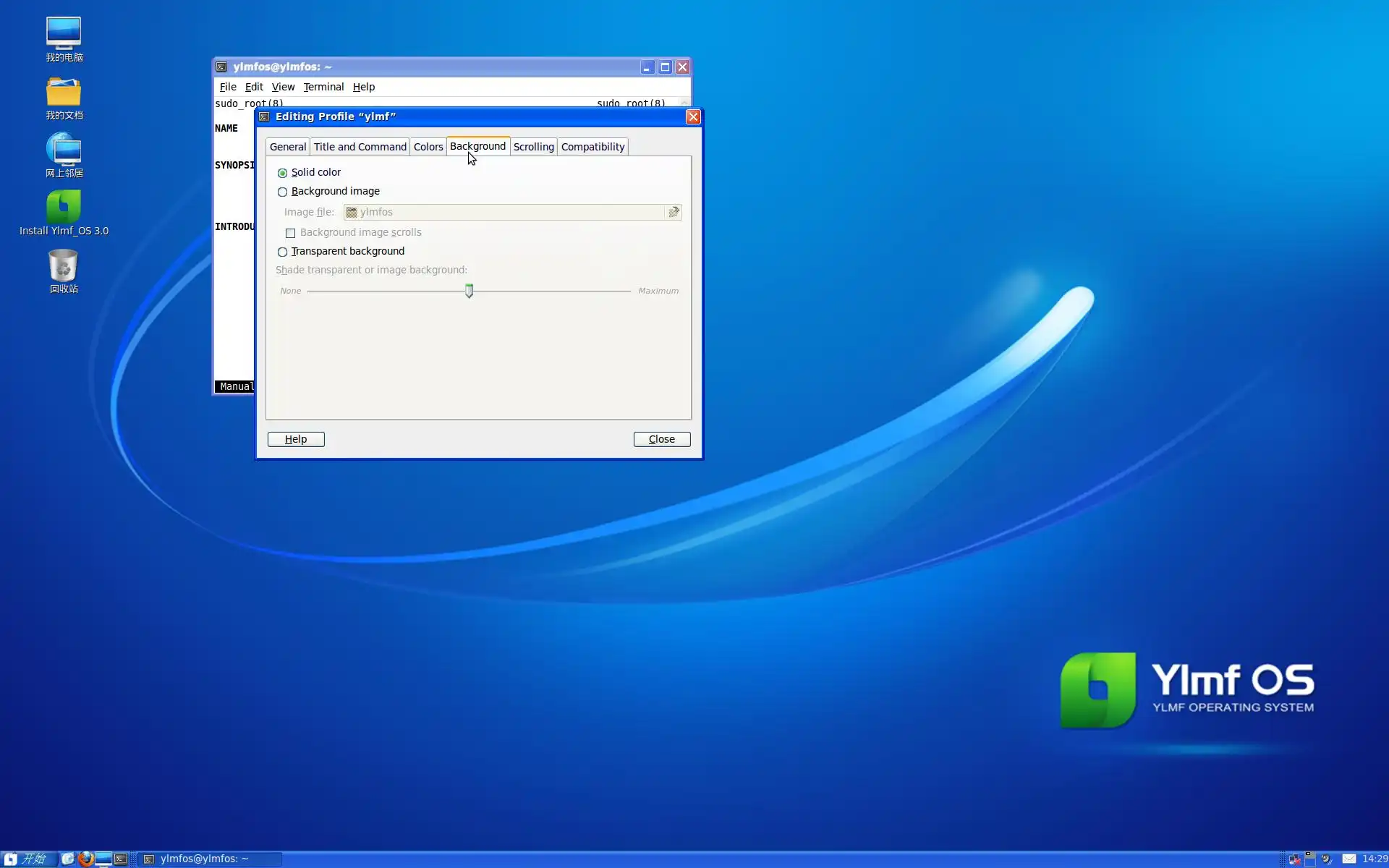Choose Background image radio button
Image resolution: width=1389 pixels, height=868 pixels.
coord(282,192)
